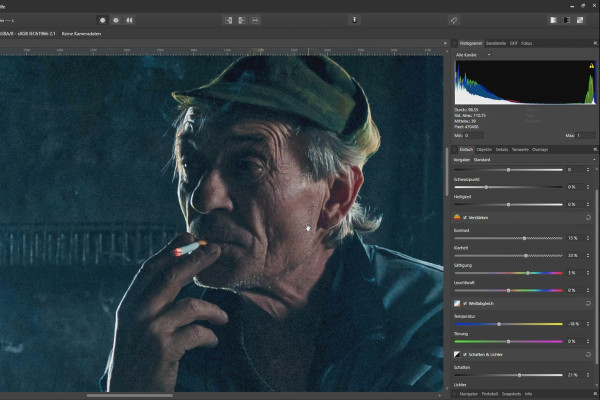Screen dimensions: 600x400
Task: Click the Schatten value stepper
Action: pyautogui.click(x=588, y=375)
